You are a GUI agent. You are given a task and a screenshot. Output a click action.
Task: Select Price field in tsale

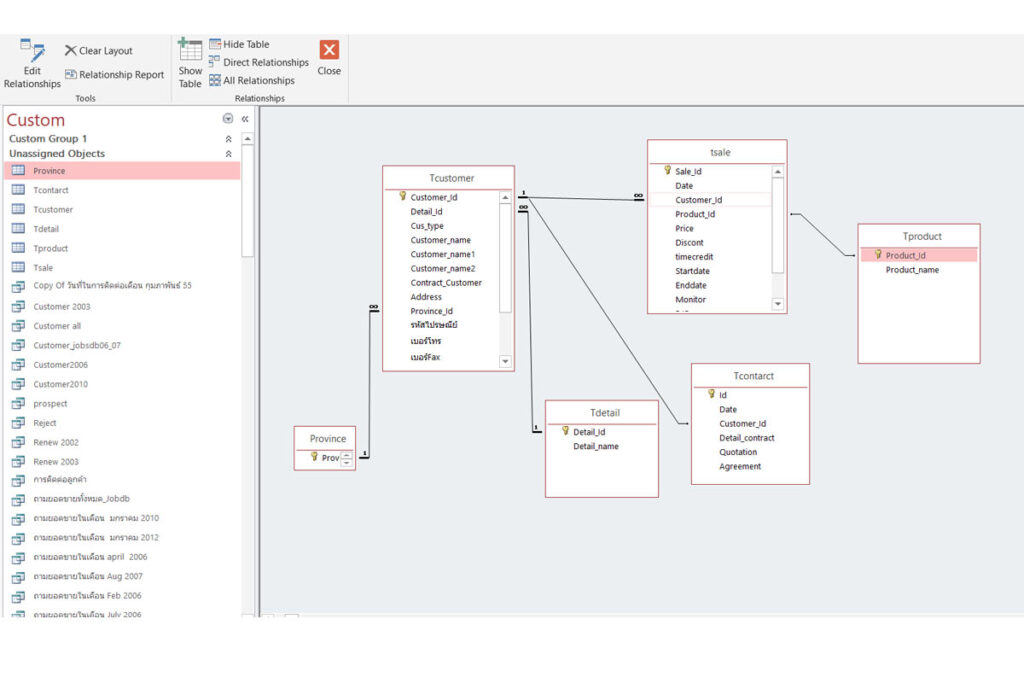pos(684,229)
